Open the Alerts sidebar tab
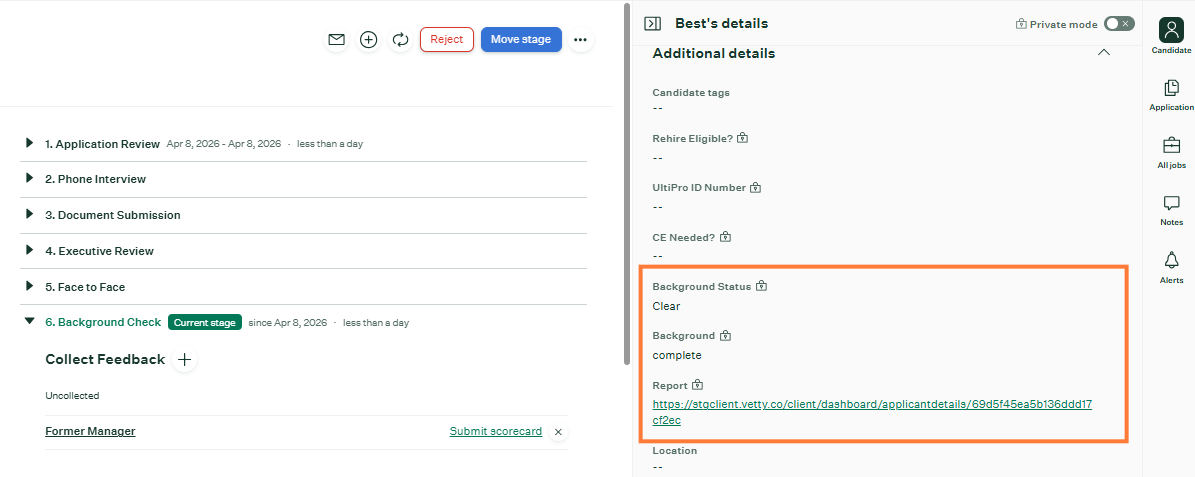Image resolution: width=1195 pixels, height=477 pixels. 1171,267
